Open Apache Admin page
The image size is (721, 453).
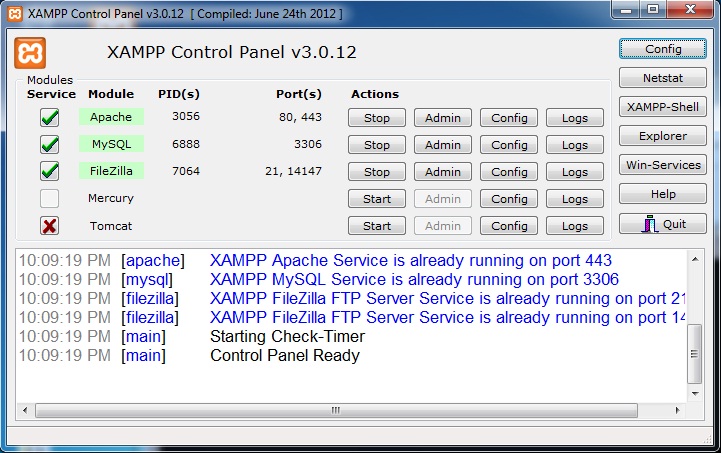point(443,118)
